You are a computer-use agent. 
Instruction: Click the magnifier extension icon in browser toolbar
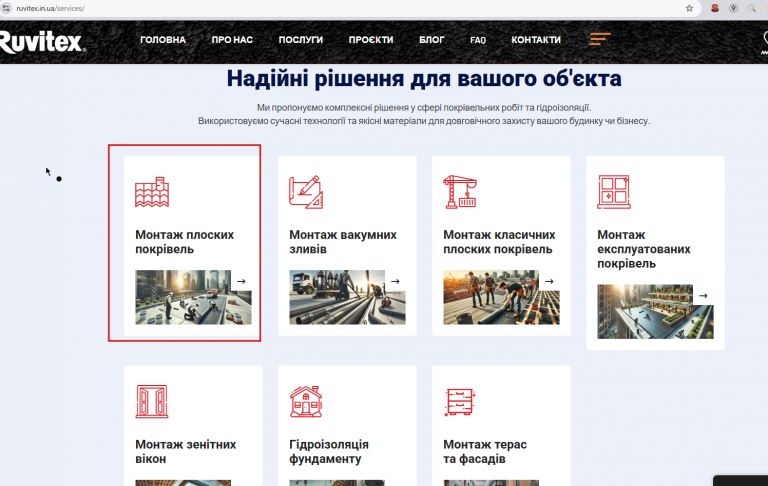[752, 8]
